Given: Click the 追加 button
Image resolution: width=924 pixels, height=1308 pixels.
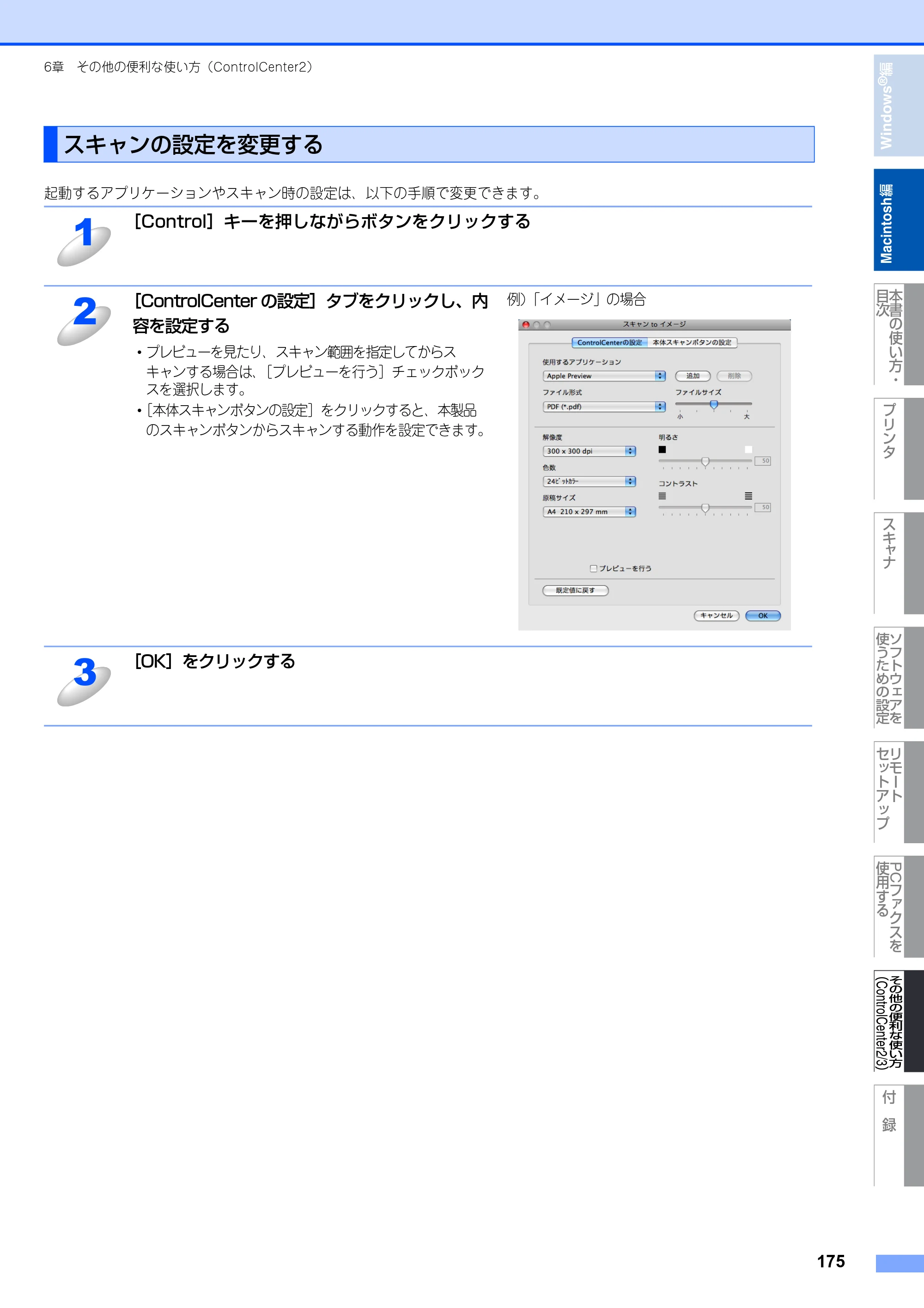Looking at the screenshot, I should pos(693,376).
